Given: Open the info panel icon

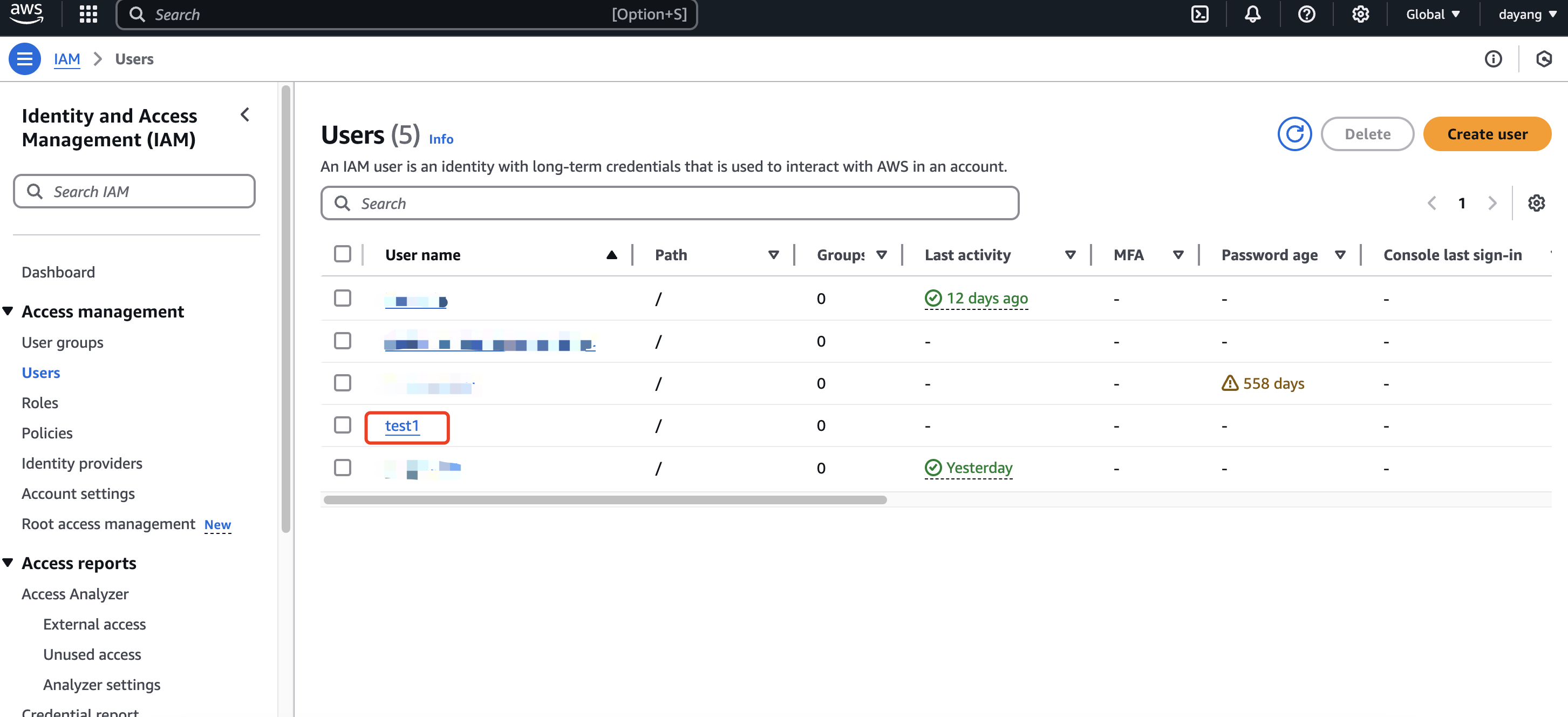Looking at the screenshot, I should 1492,59.
